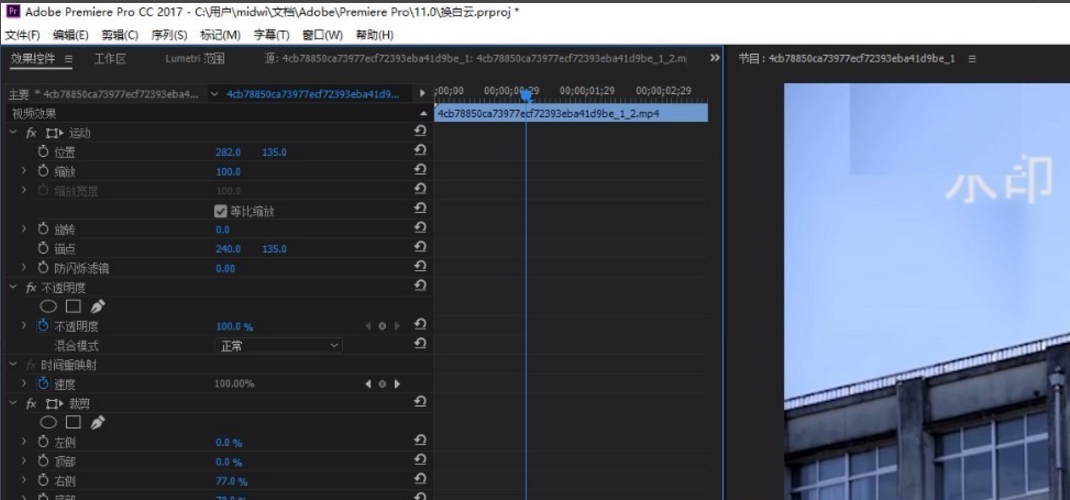The image size is (1070, 500).
Task: Toggle the fx switch for 运动
Action: click(x=31, y=133)
